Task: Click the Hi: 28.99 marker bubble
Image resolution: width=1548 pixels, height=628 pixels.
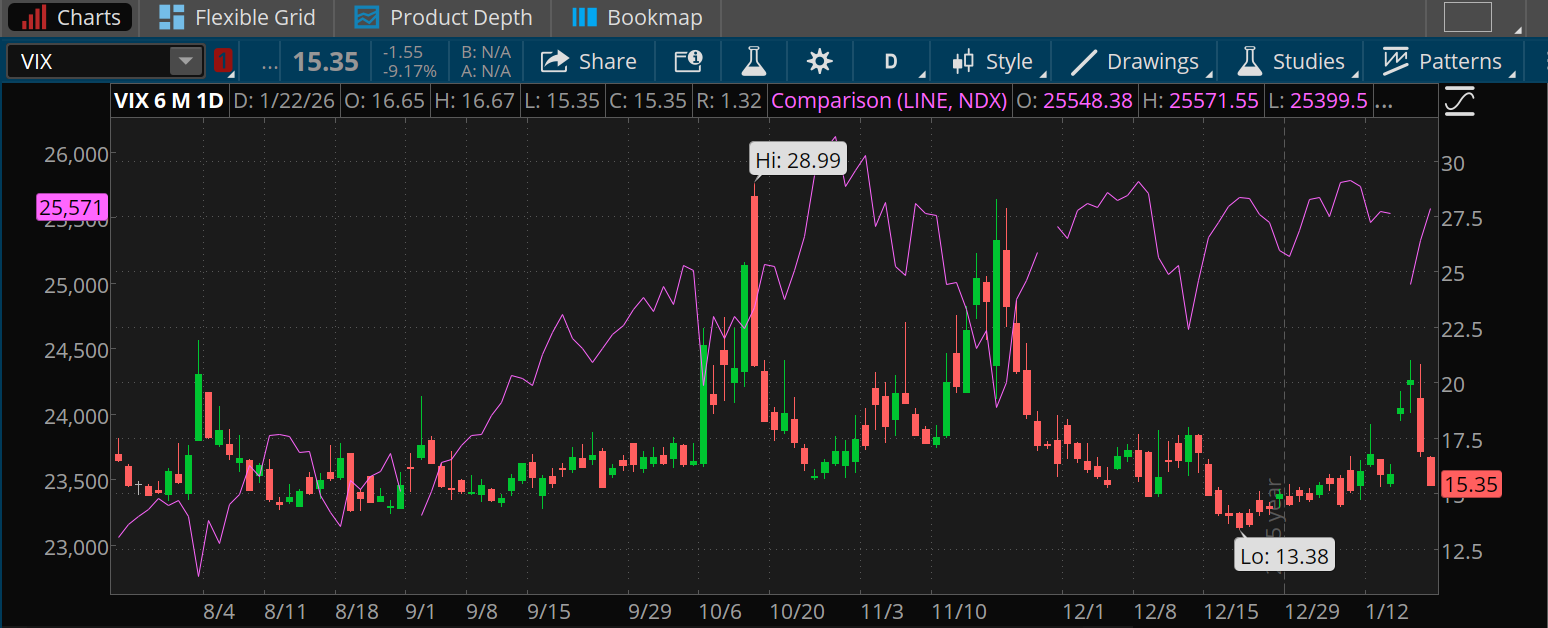Action: coord(797,158)
